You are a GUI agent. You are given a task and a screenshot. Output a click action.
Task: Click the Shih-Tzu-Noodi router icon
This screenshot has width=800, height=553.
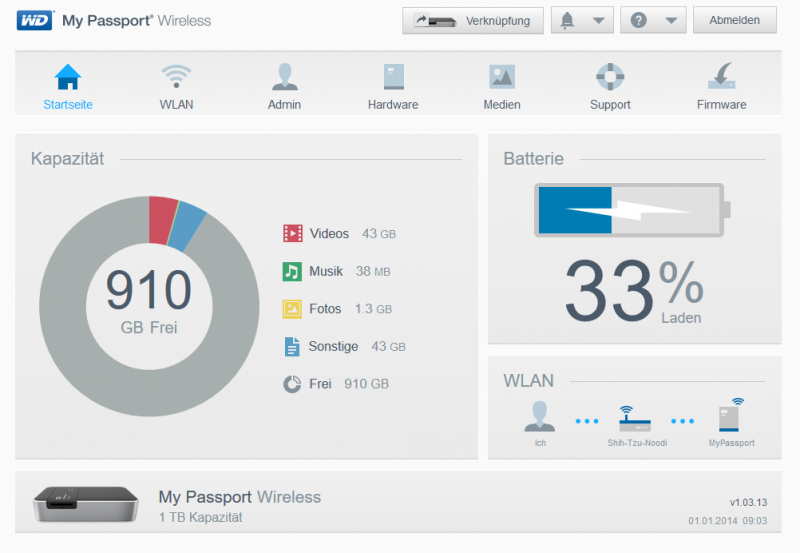coord(635,419)
